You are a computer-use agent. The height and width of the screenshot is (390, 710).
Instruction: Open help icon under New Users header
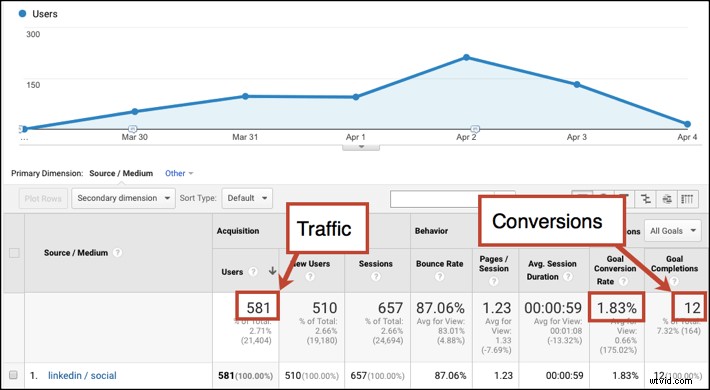point(310,276)
